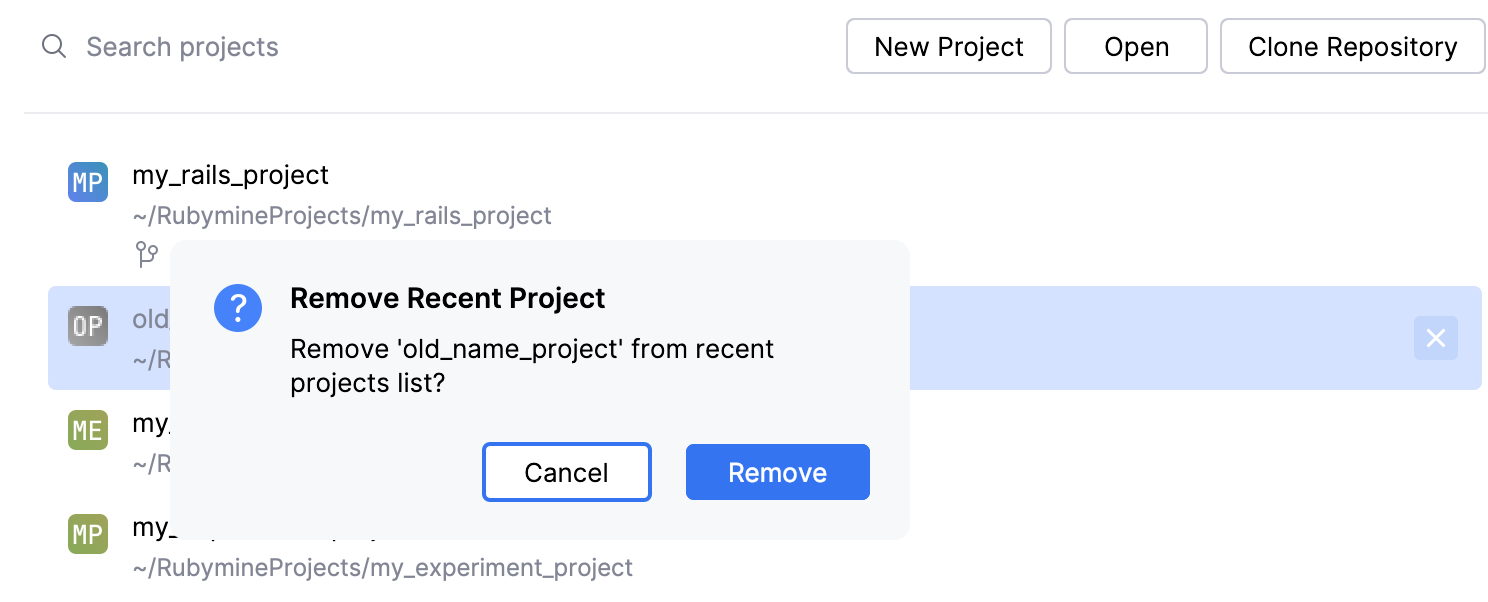The height and width of the screenshot is (602, 1488).
Task: Click the Open button
Action: [x=1136, y=46]
